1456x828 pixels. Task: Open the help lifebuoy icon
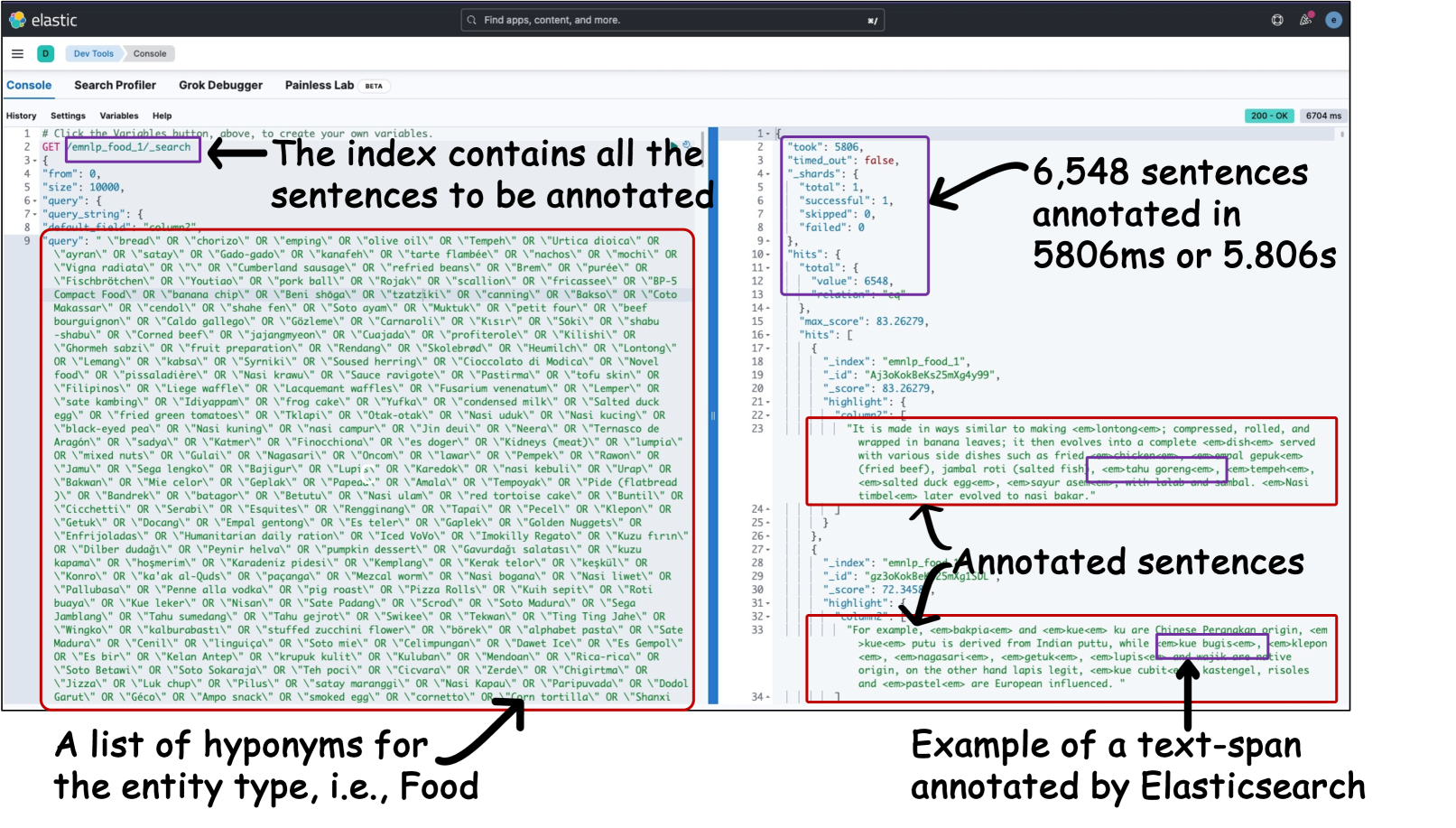1277,20
